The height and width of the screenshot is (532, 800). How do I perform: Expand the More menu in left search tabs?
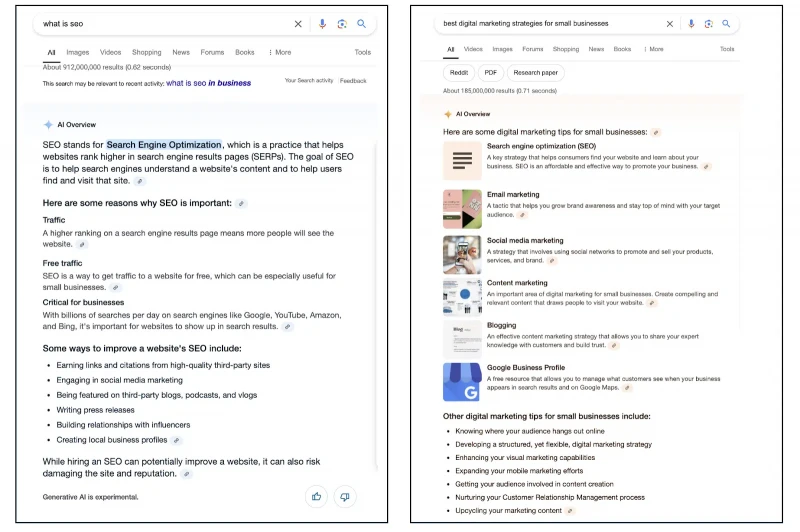[x=280, y=53]
